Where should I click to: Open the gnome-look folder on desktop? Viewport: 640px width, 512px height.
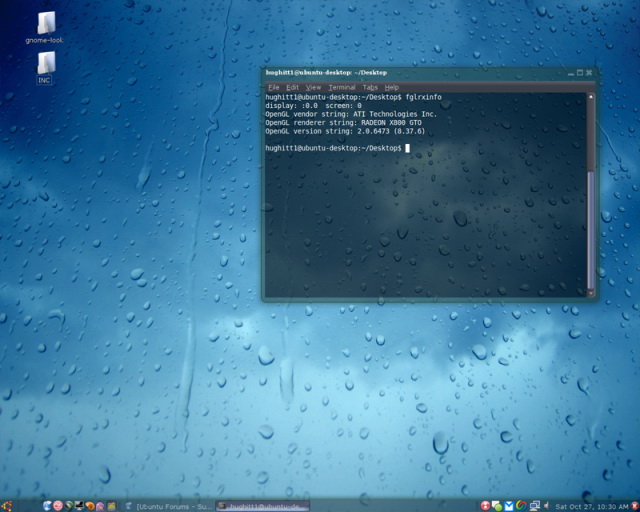46,25
